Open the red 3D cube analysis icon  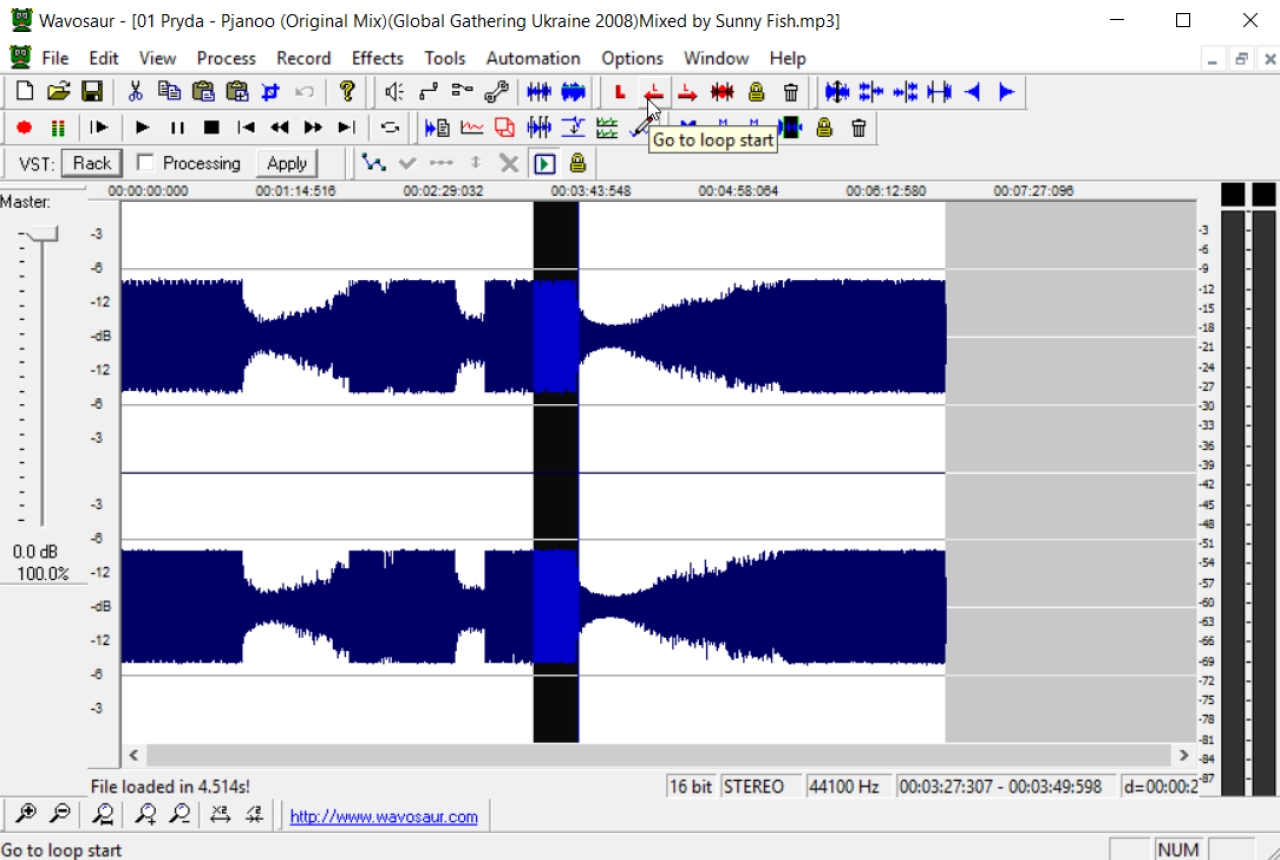[505, 127]
